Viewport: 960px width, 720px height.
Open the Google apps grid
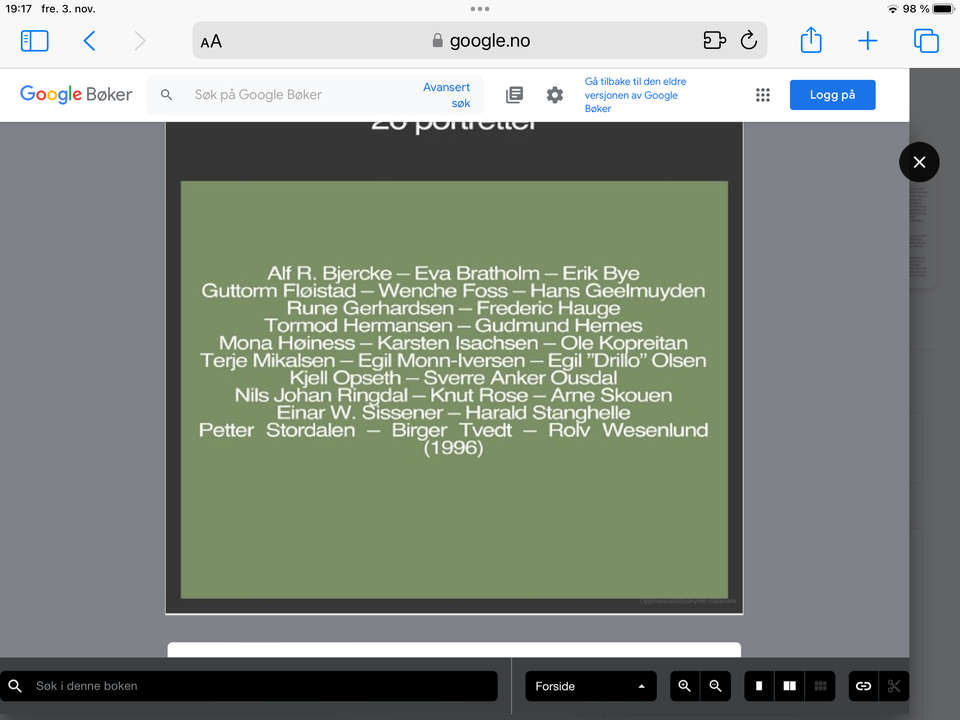(763, 95)
